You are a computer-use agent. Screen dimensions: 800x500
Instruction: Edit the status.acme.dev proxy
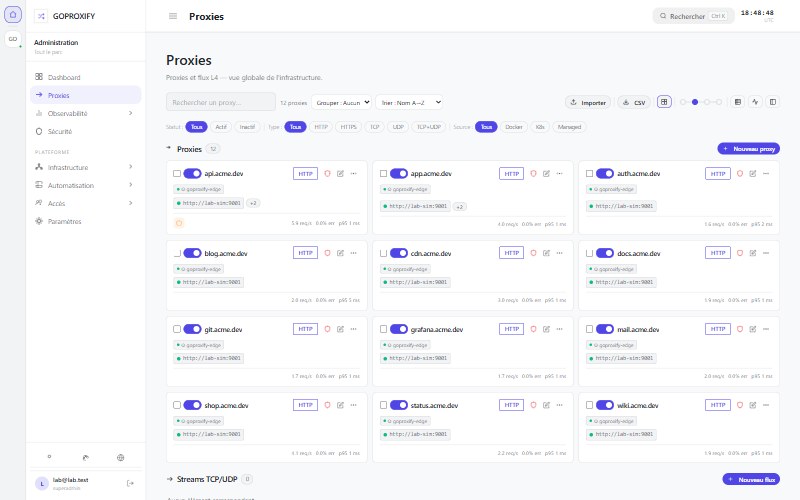[546, 405]
